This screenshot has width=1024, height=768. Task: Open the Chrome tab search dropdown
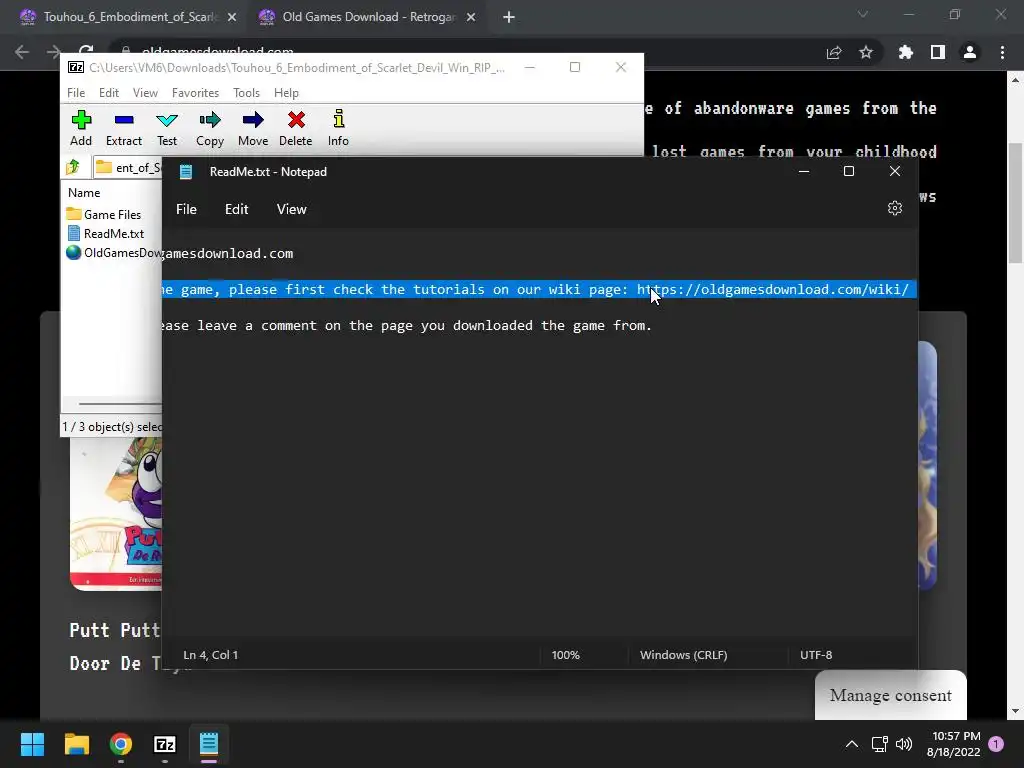[x=863, y=14]
